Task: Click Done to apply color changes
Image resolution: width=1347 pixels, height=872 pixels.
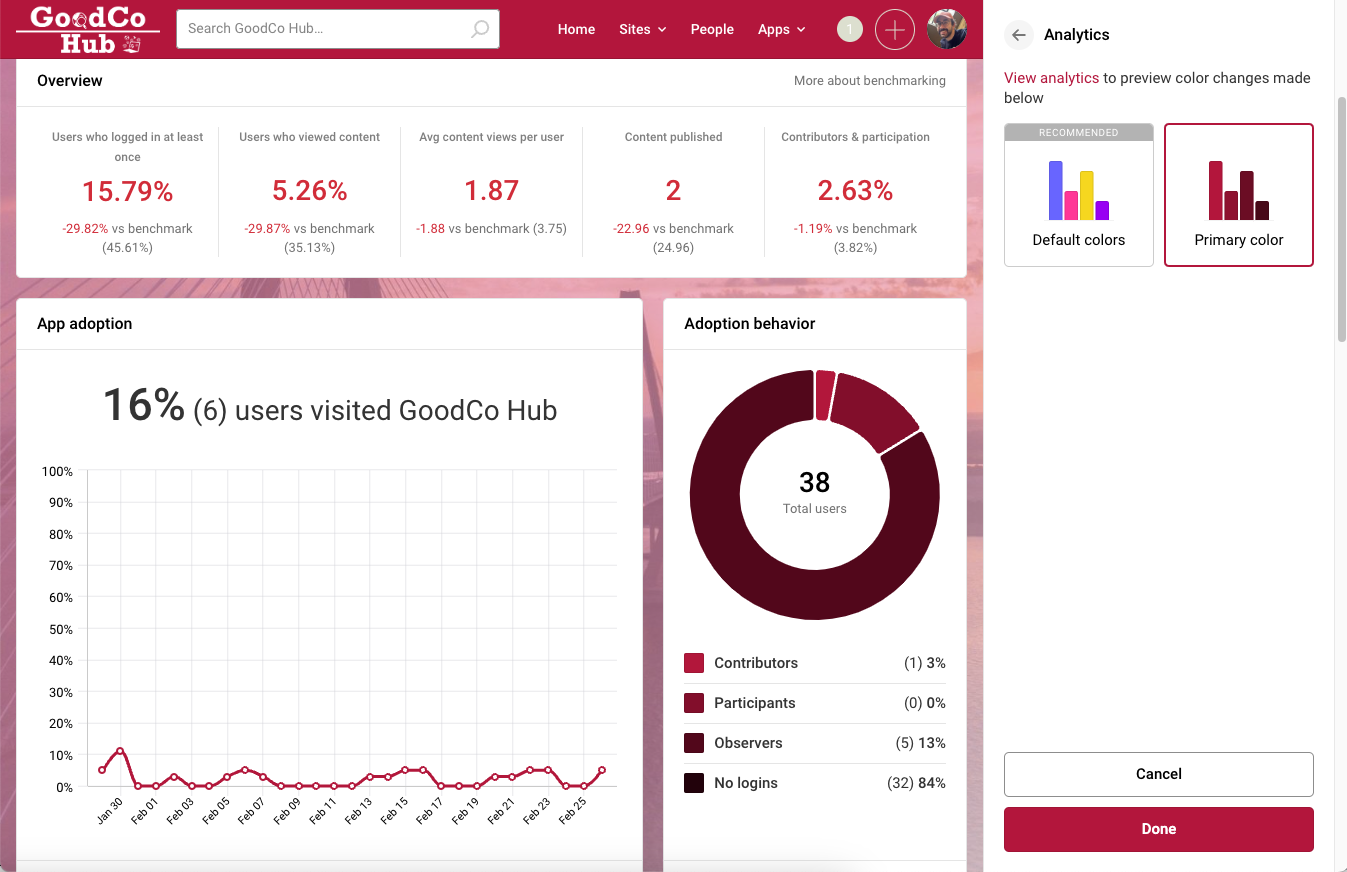Action: pos(1158,829)
